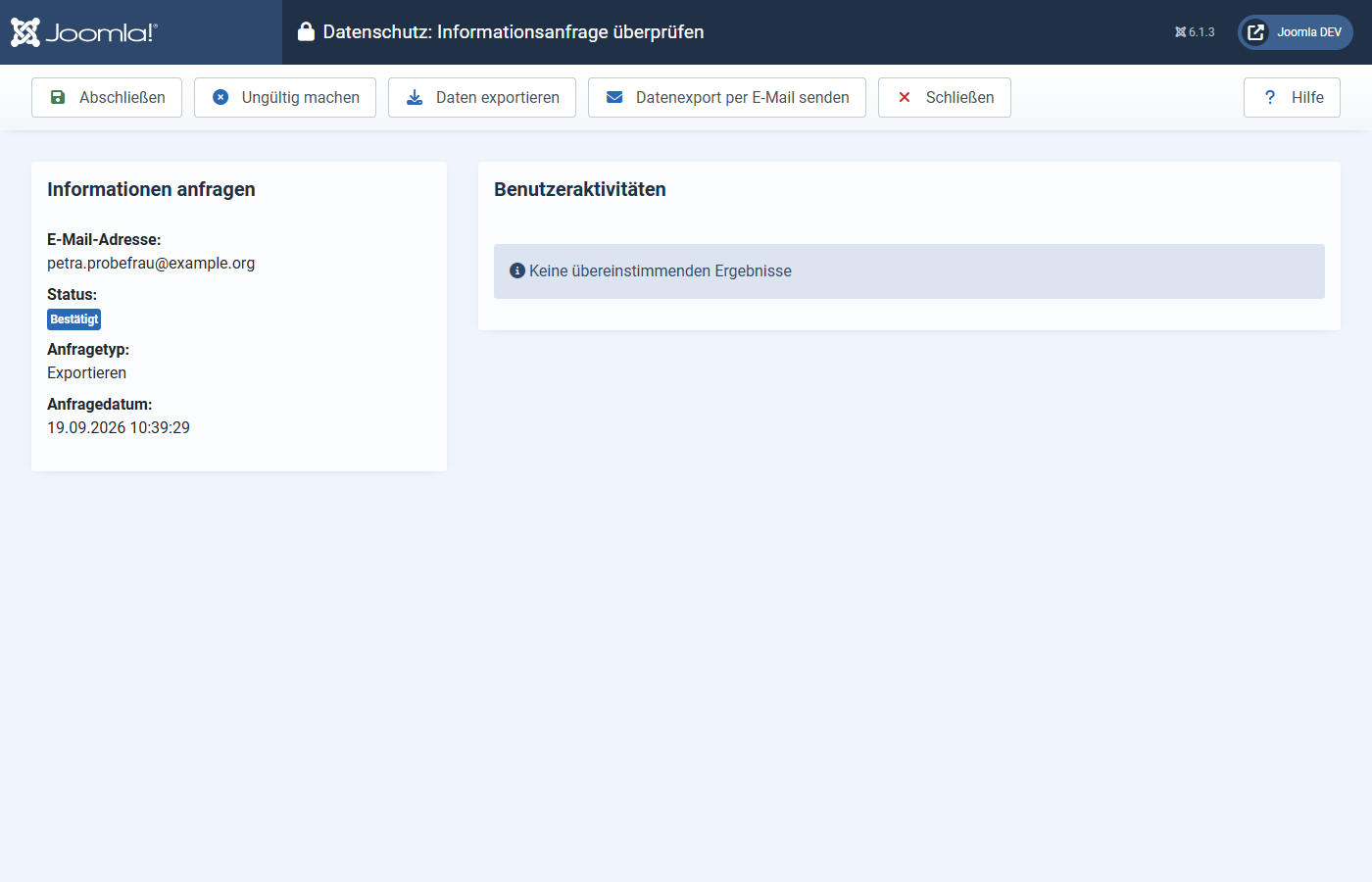The height and width of the screenshot is (882, 1372).
Task: Click the lock icon beside Datenschutz title
Action: (x=306, y=32)
